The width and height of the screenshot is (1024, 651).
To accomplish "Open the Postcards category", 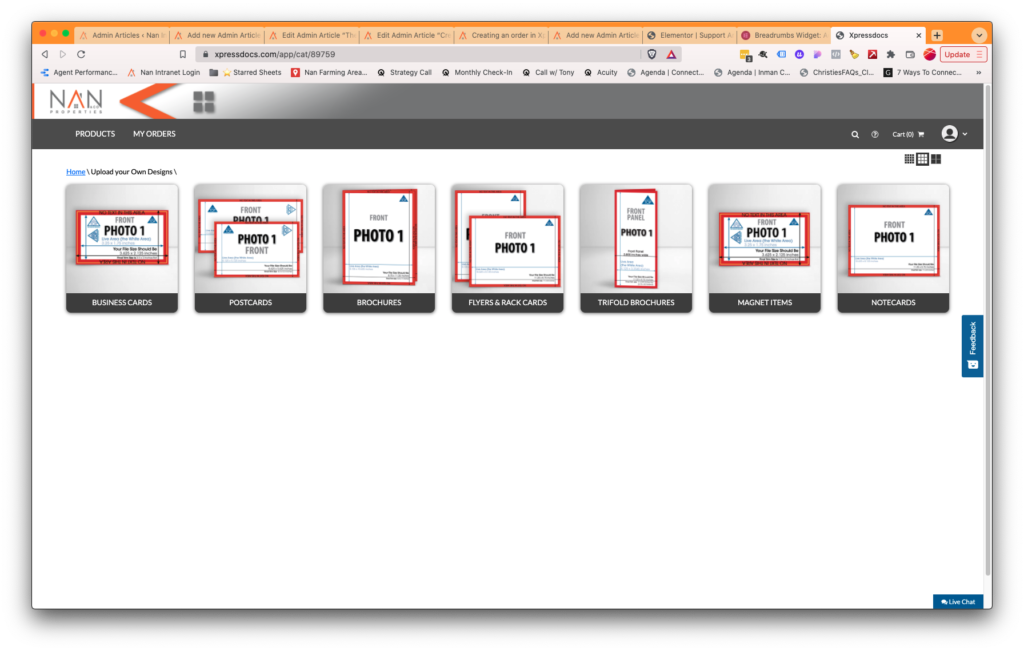I will click(x=250, y=248).
